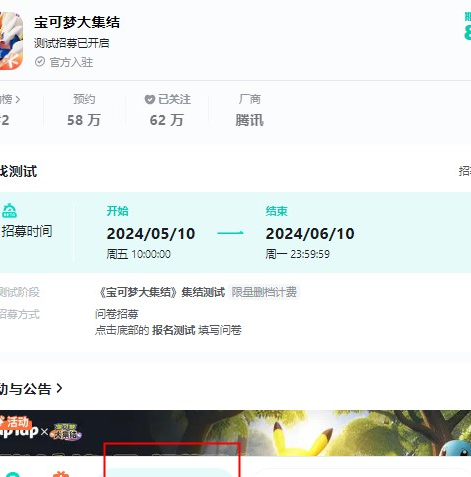Click the green round icon at bottom left
The image size is (471, 477).
point(13,474)
